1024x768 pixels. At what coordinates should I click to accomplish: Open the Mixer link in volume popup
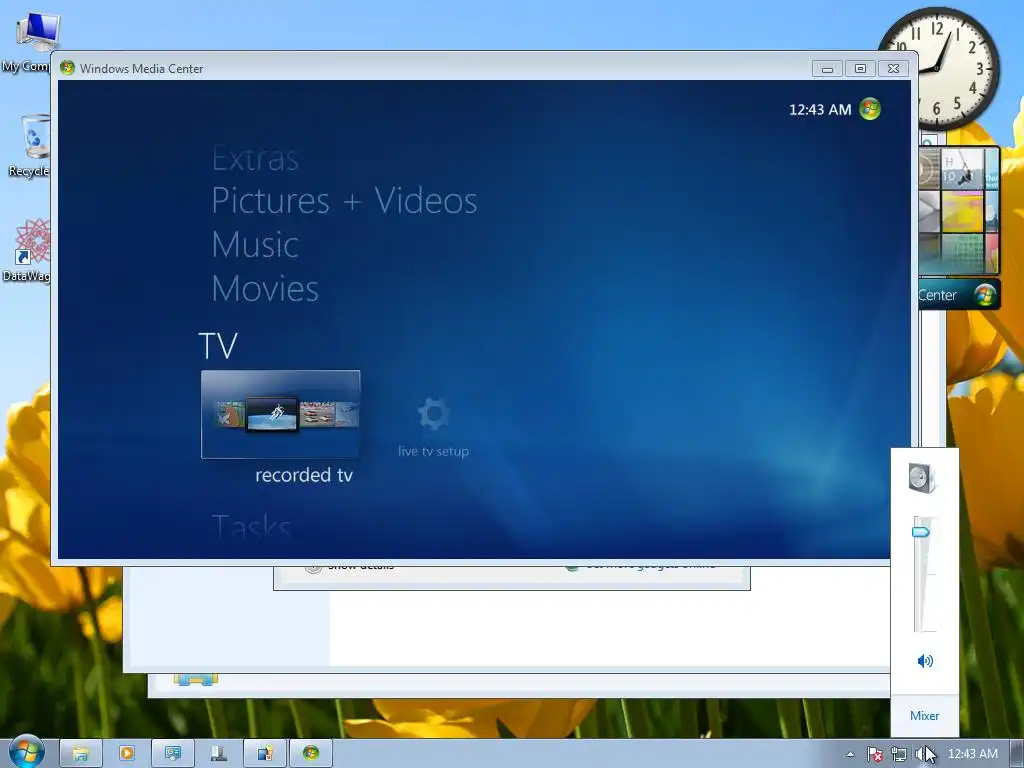pos(925,716)
